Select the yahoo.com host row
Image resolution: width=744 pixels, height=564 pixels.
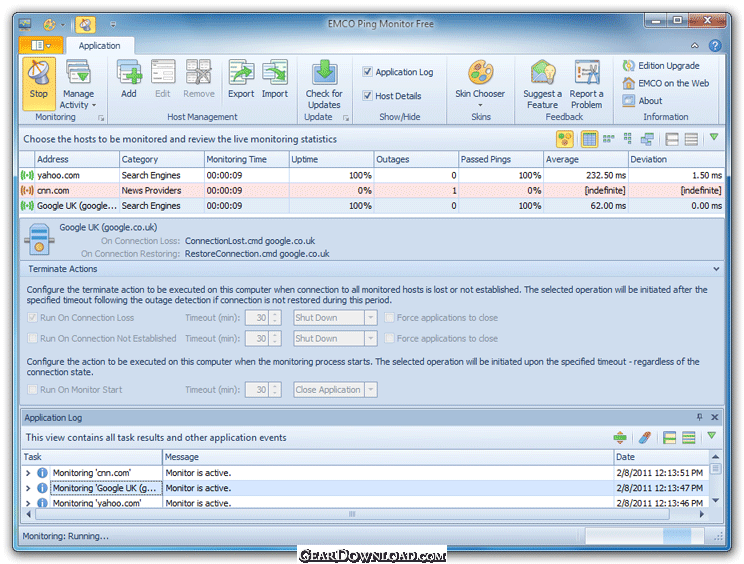[372, 175]
